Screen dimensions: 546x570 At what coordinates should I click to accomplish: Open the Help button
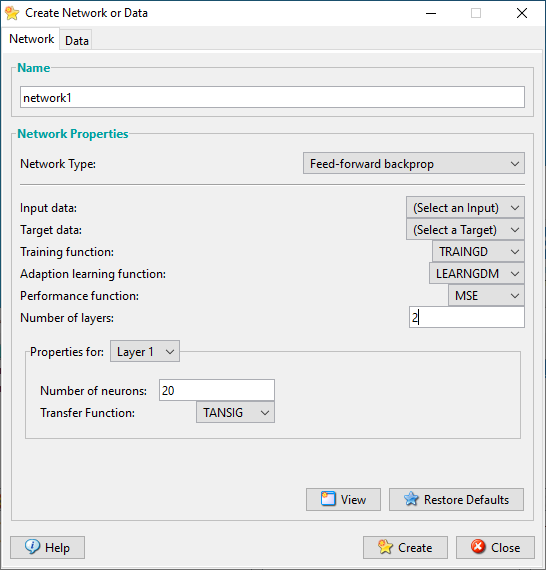[x=47, y=547]
